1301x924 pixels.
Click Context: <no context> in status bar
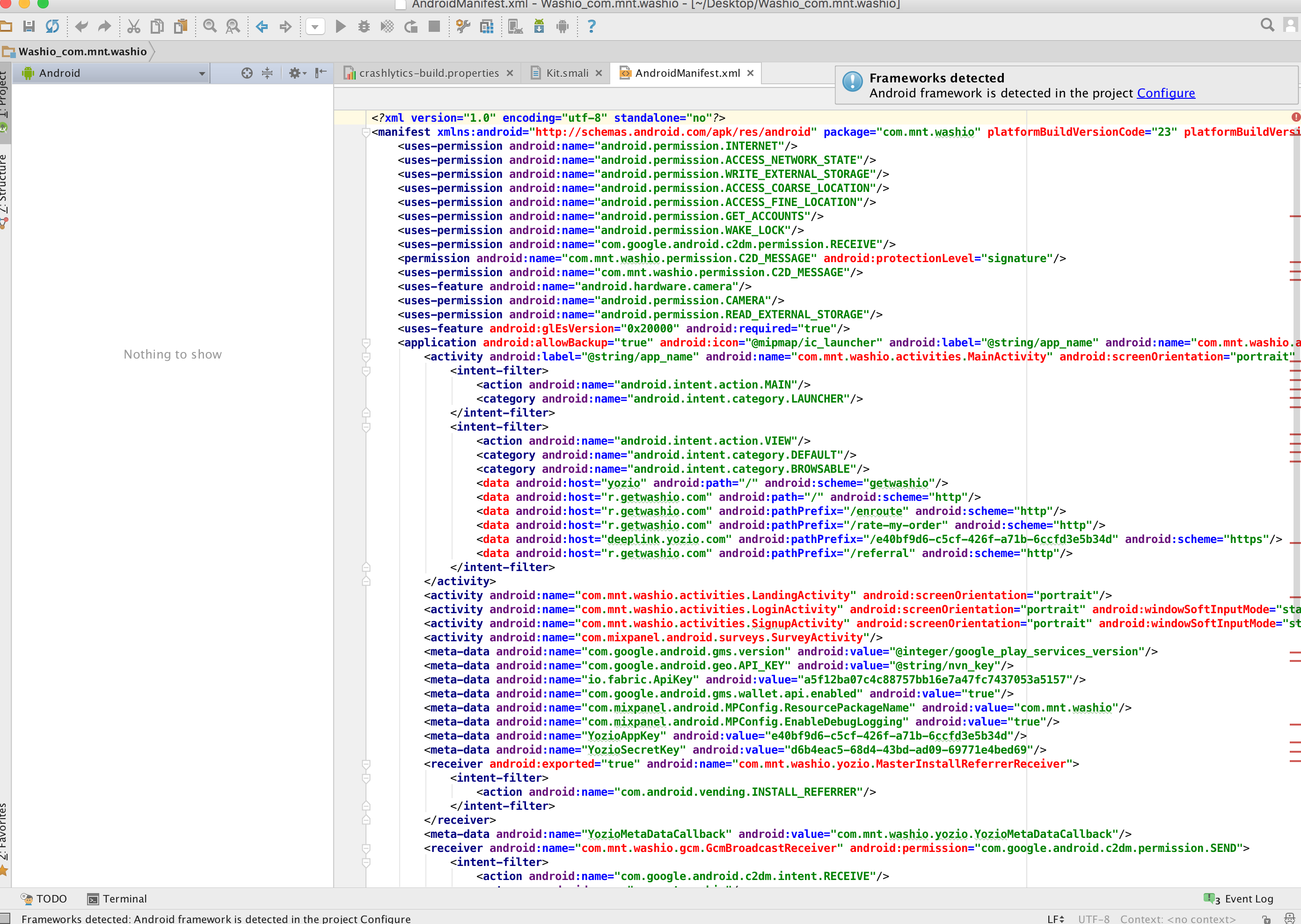(1177, 919)
